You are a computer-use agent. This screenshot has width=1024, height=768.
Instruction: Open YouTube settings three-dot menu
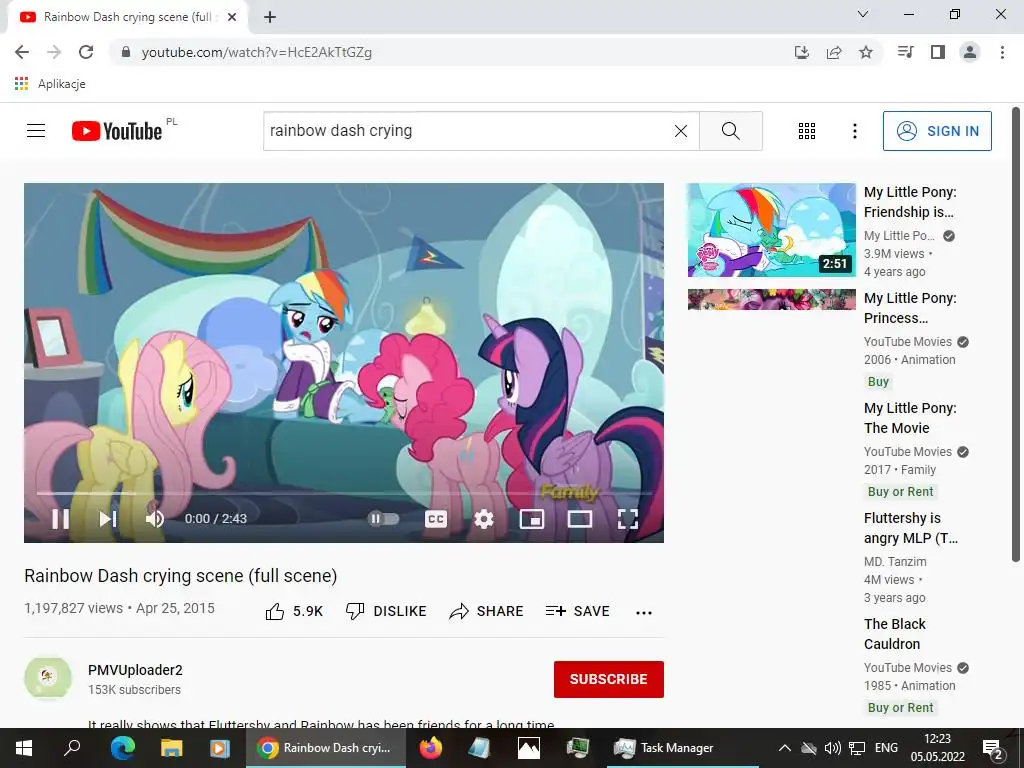coord(854,131)
